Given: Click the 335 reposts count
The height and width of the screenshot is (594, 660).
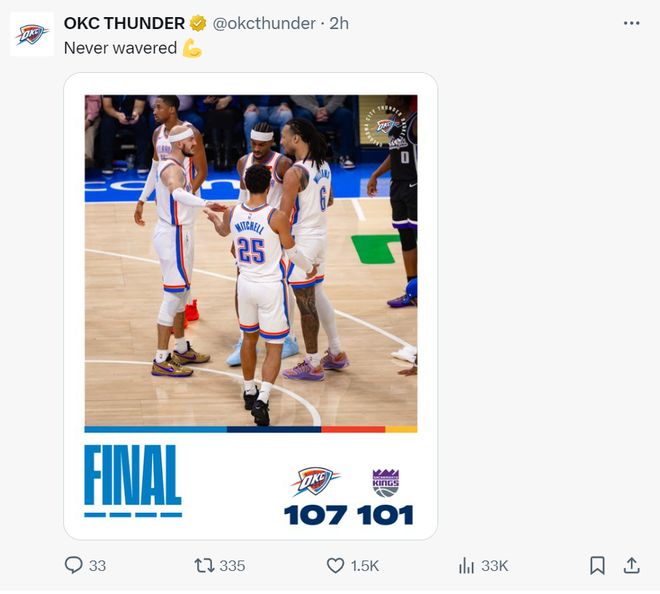Looking at the screenshot, I should [x=232, y=565].
